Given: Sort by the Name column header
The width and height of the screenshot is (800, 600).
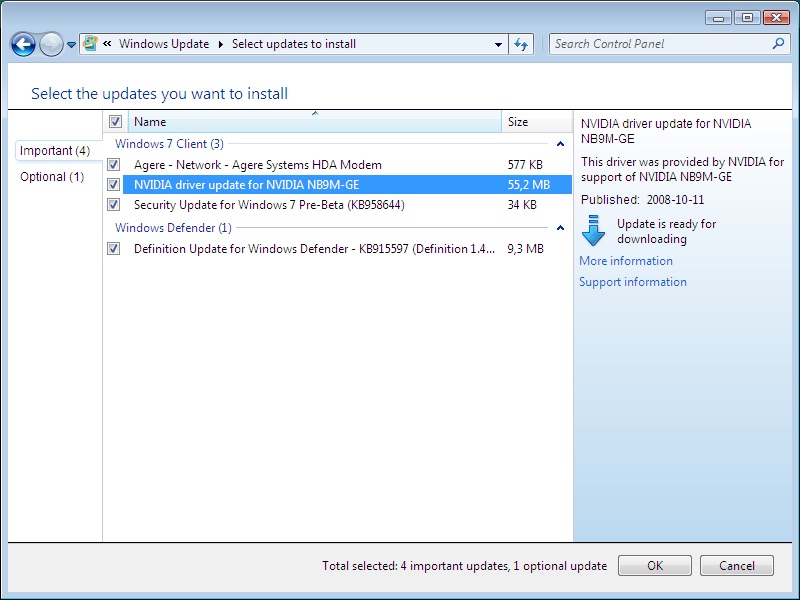Looking at the screenshot, I should (x=315, y=121).
